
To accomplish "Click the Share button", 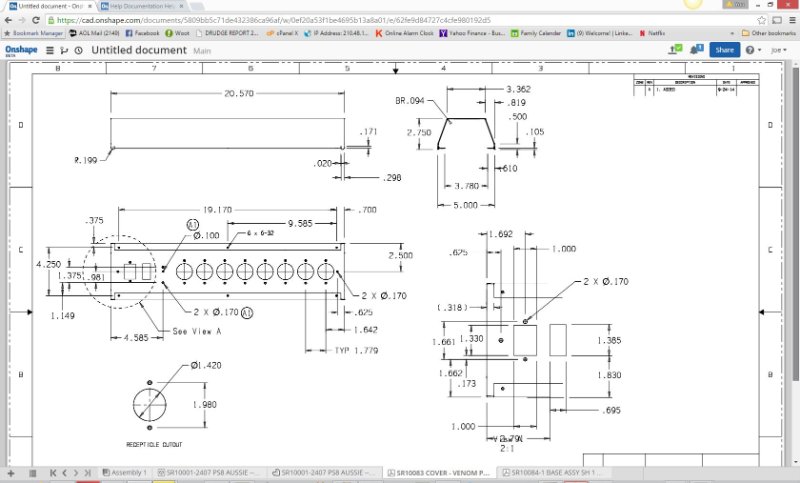I will (x=724, y=49).
